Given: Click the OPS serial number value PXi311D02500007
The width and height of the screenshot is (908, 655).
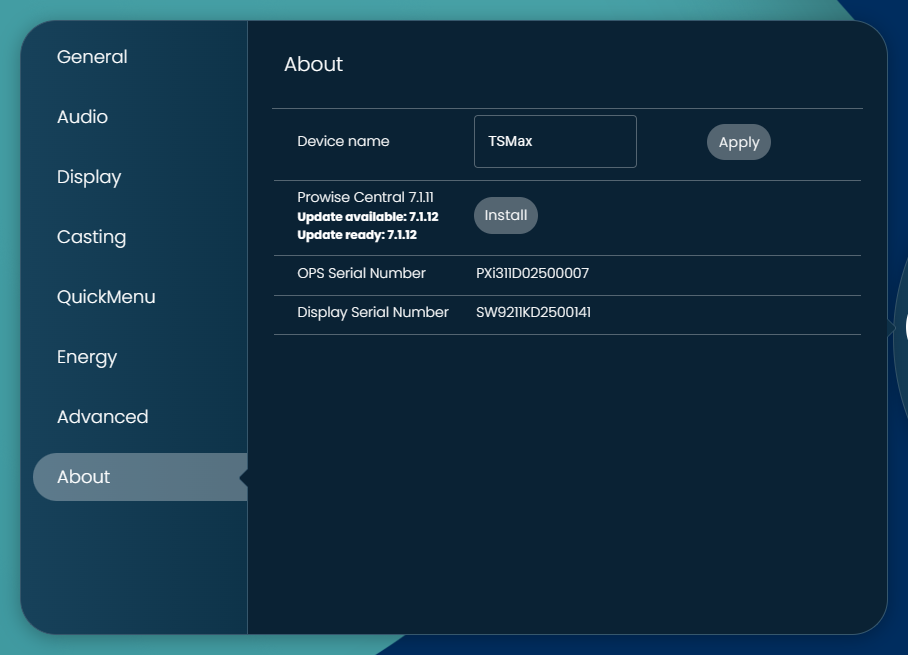Looking at the screenshot, I should pyautogui.click(x=532, y=273).
